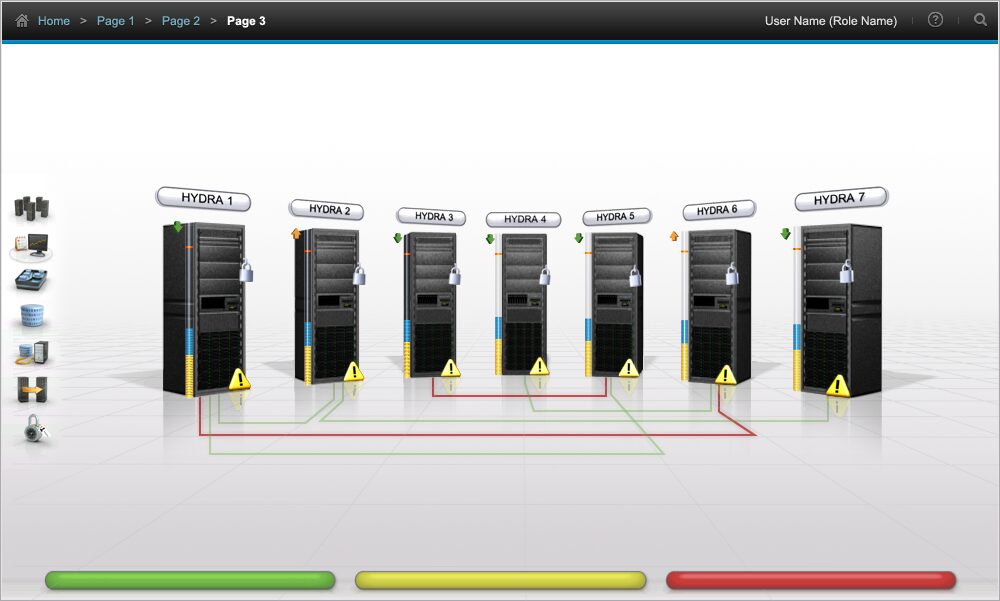The height and width of the screenshot is (601, 1000).
Task: Open the User Name (Role Name) menu
Action: (830, 21)
